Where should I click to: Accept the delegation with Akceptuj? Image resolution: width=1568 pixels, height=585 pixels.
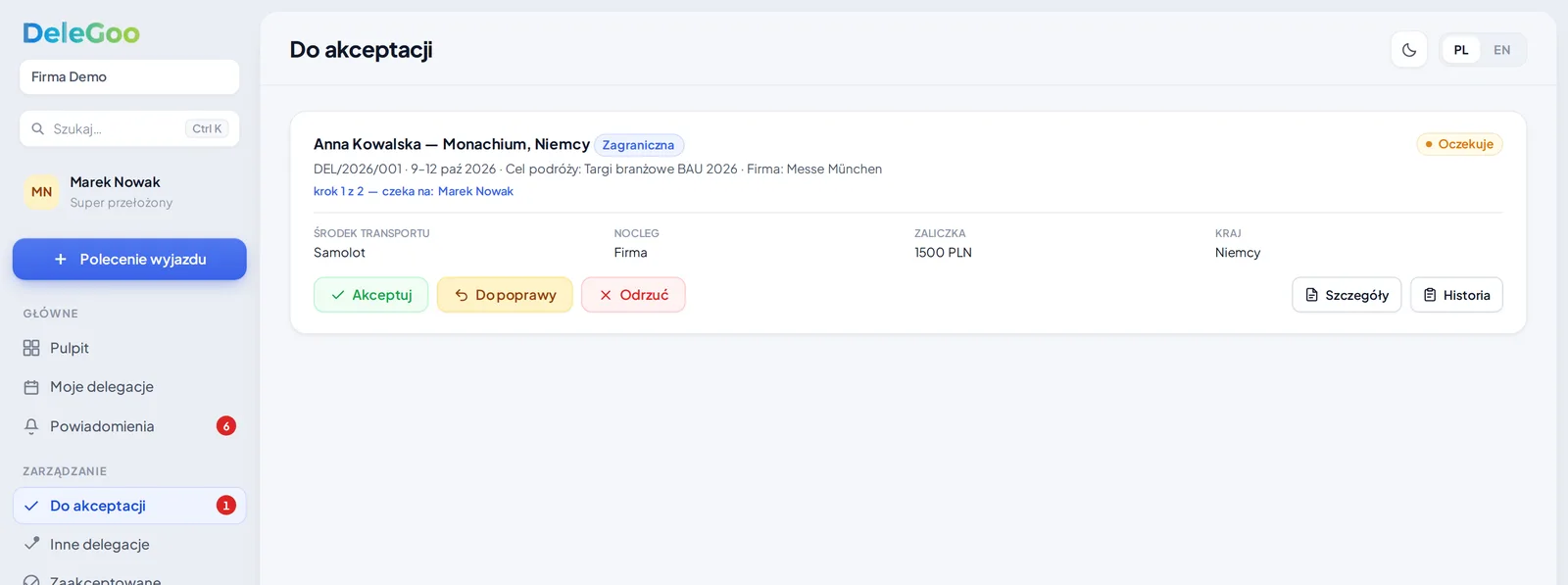point(371,295)
